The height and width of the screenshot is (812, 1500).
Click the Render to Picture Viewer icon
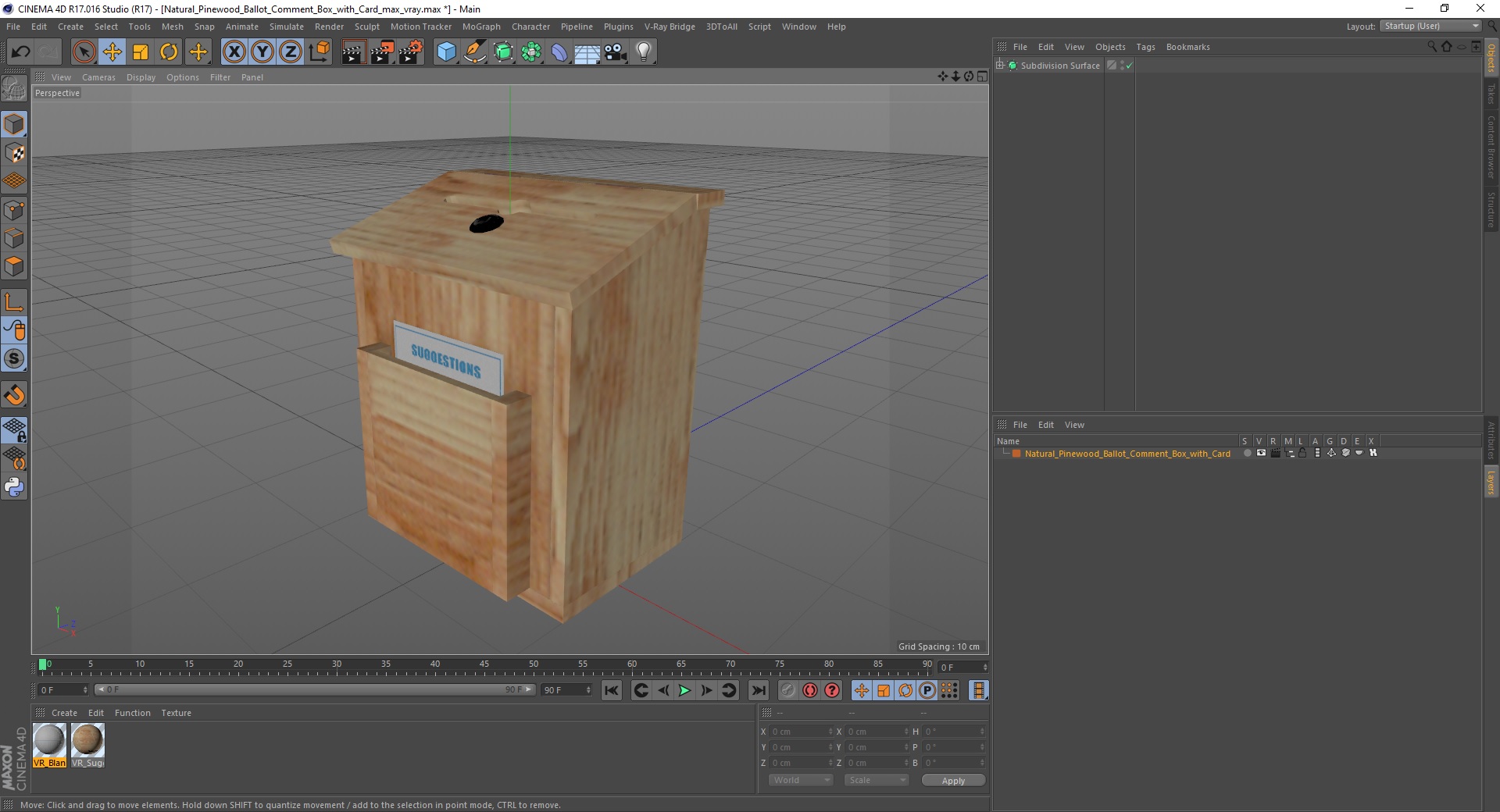(382, 52)
